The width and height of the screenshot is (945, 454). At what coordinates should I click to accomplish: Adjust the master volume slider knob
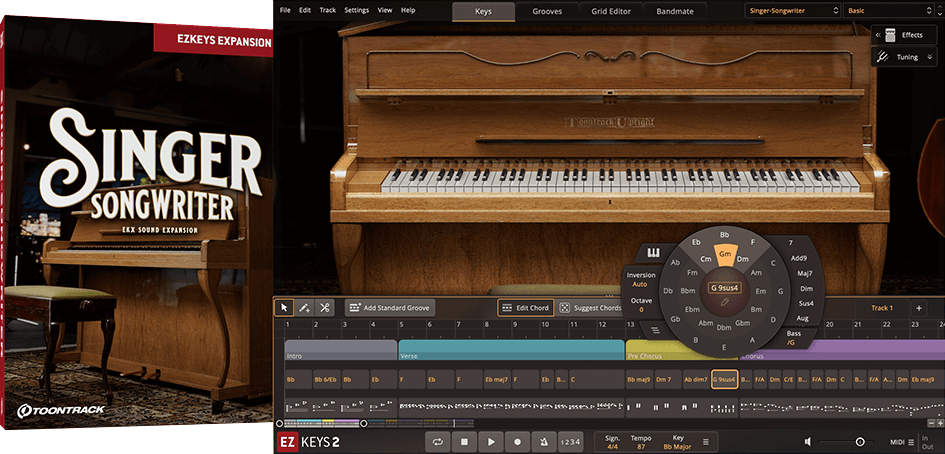click(860, 442)
